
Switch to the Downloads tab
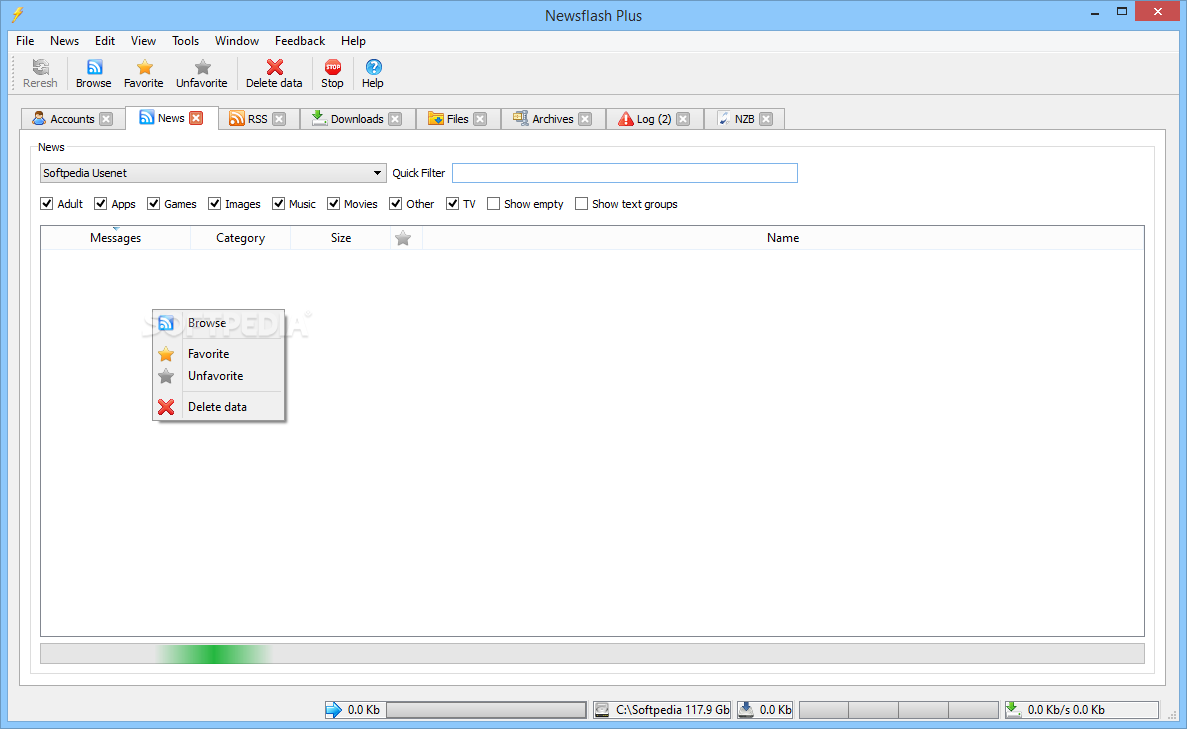point(357,119)
